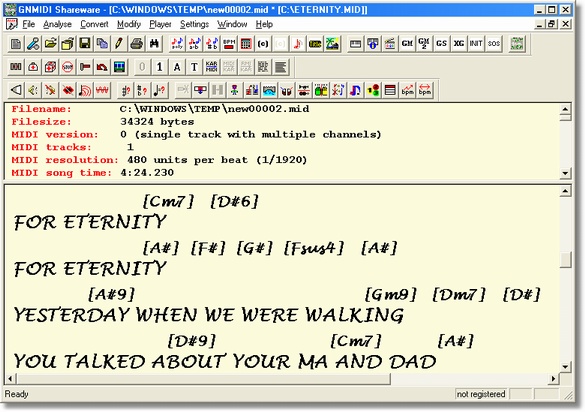Click horizontal scrollbar right arrow

click(554, 379)
